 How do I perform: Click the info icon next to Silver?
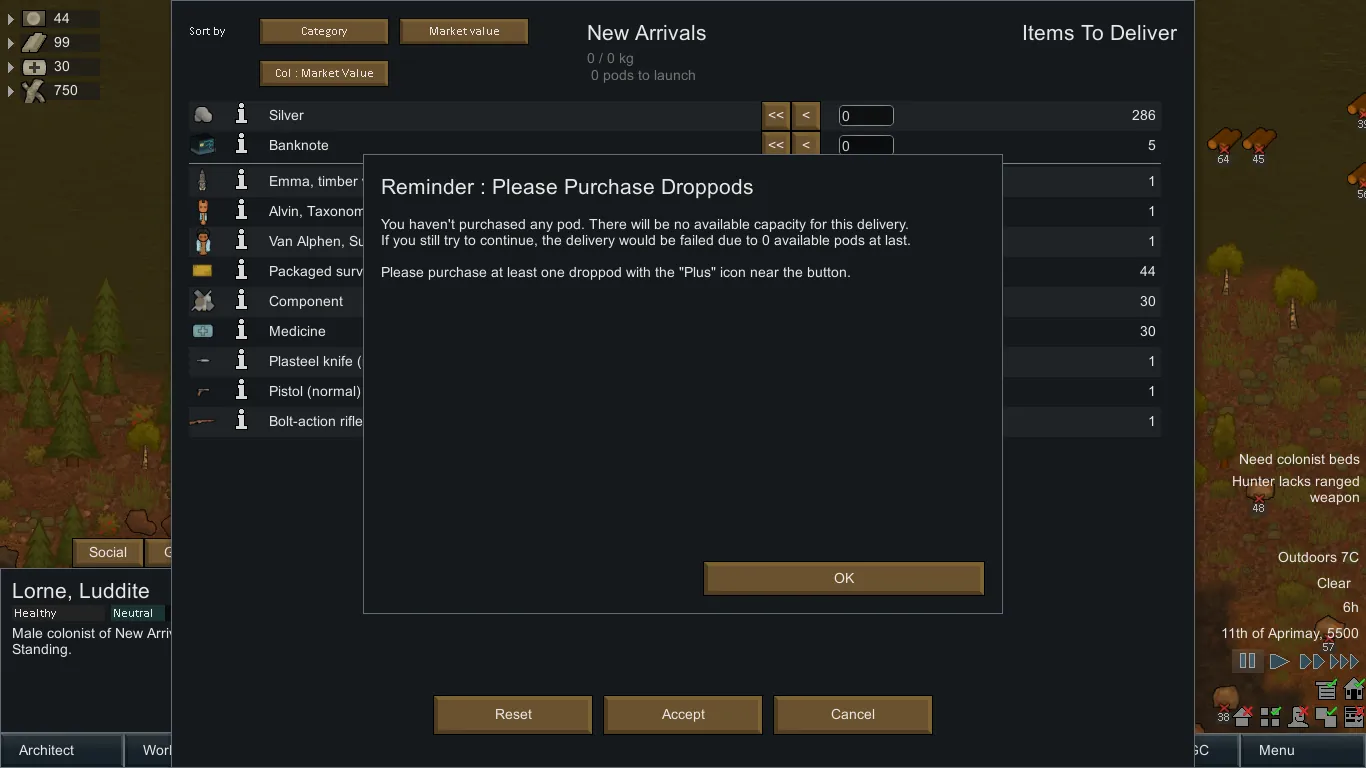click(241, 115)
